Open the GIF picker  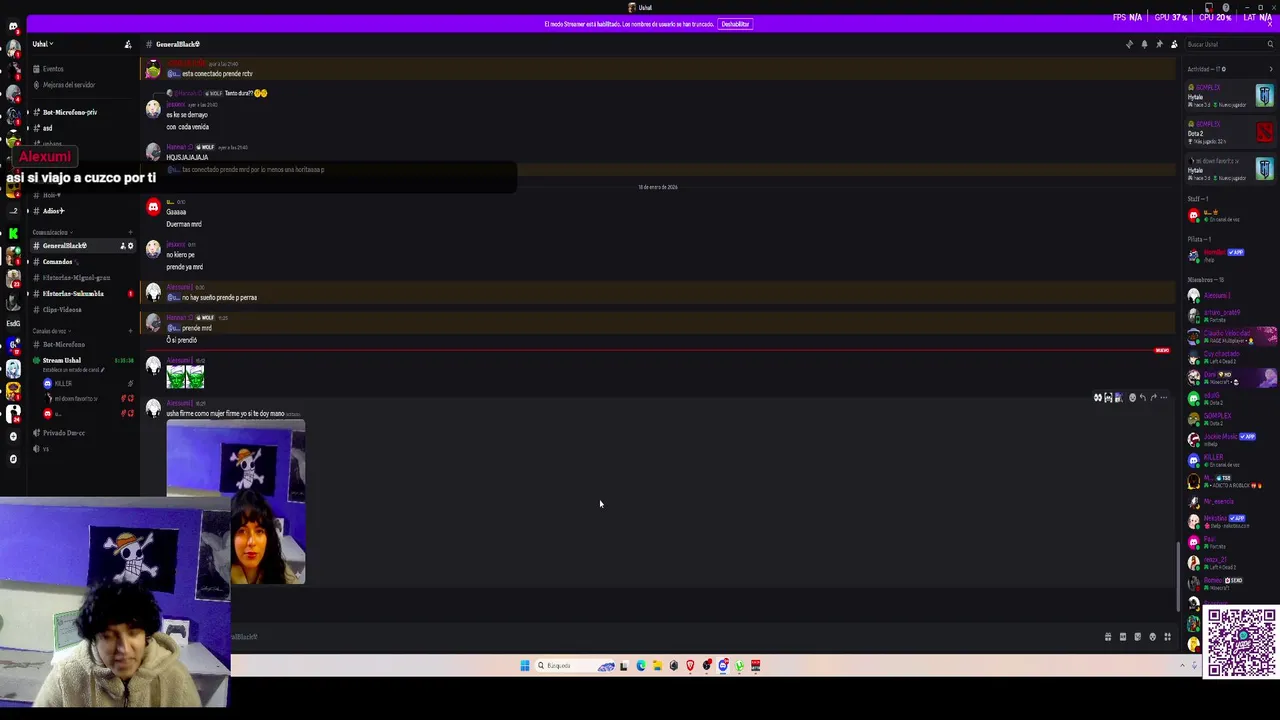tap(1123, 637)
